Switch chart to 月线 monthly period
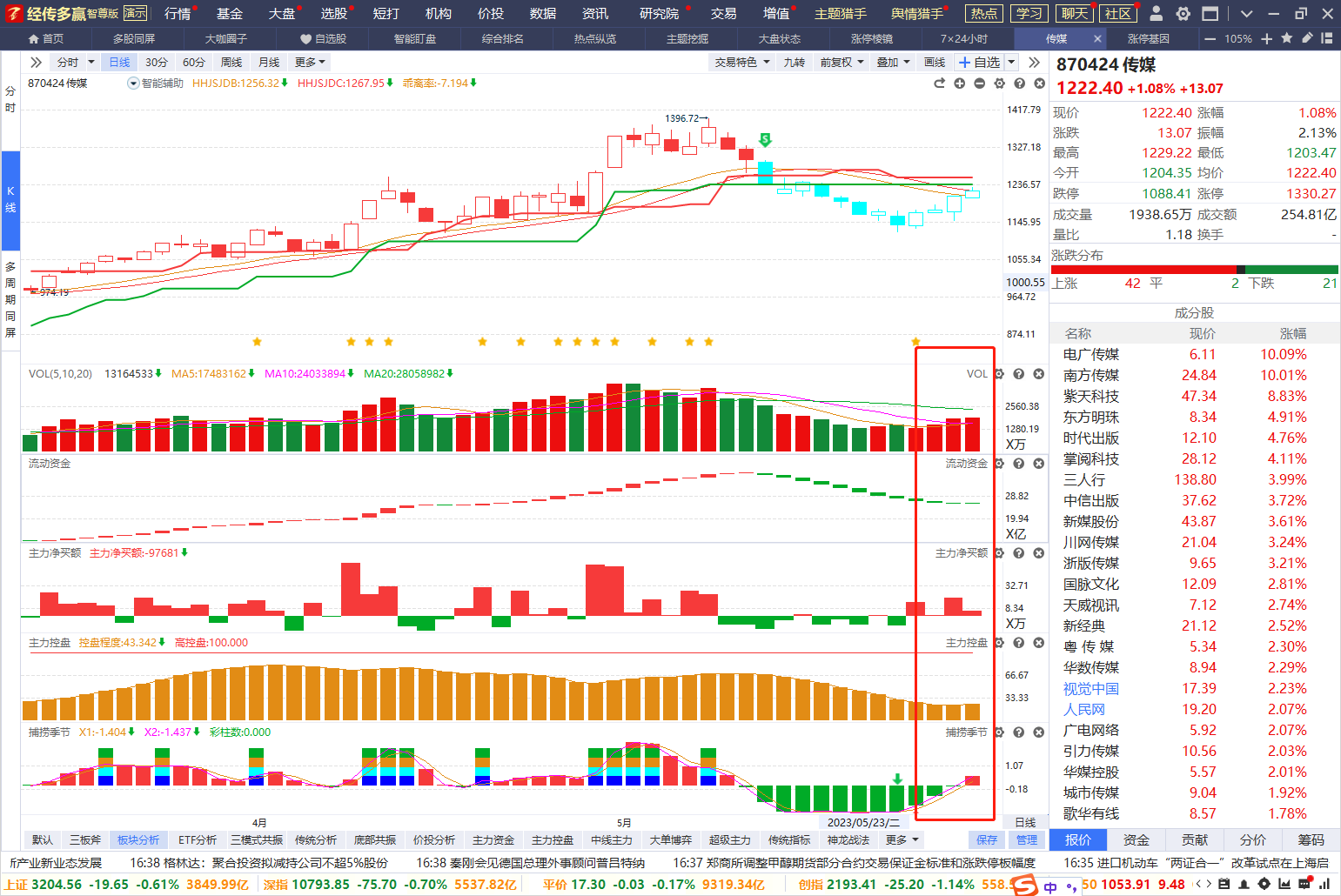The height and width of the screenshot is (896, 1341). click(x=269, y=63)
